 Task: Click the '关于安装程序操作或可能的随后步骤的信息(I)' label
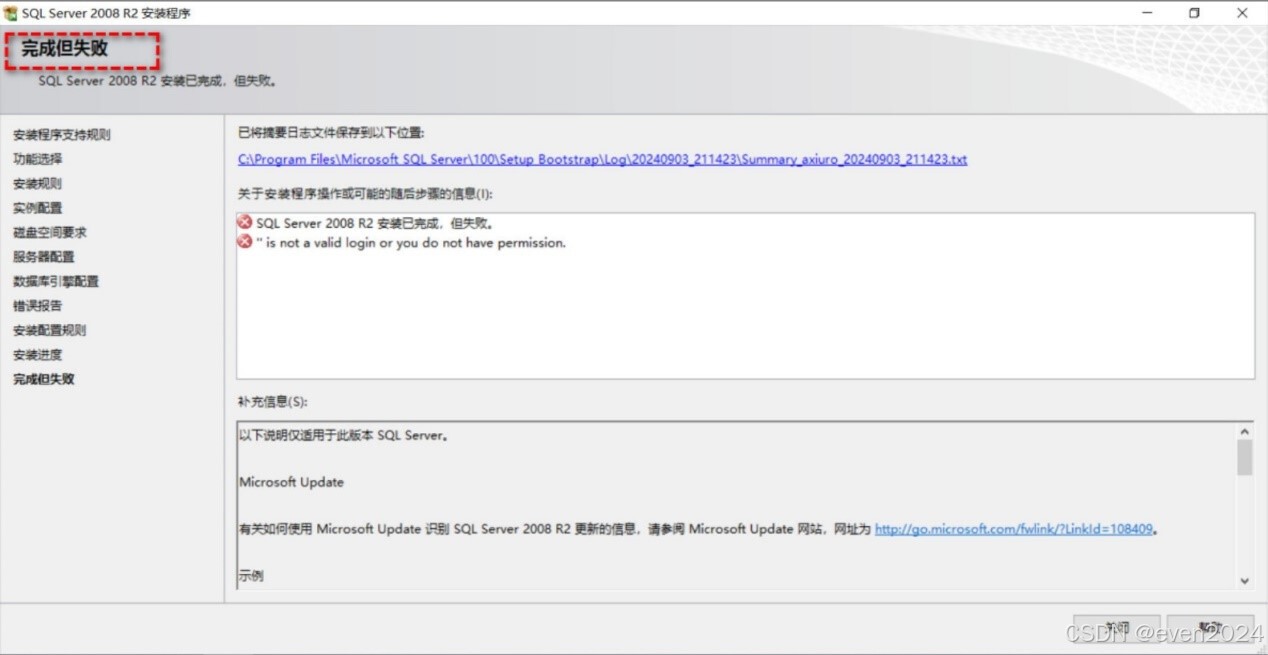pos(365,194)
